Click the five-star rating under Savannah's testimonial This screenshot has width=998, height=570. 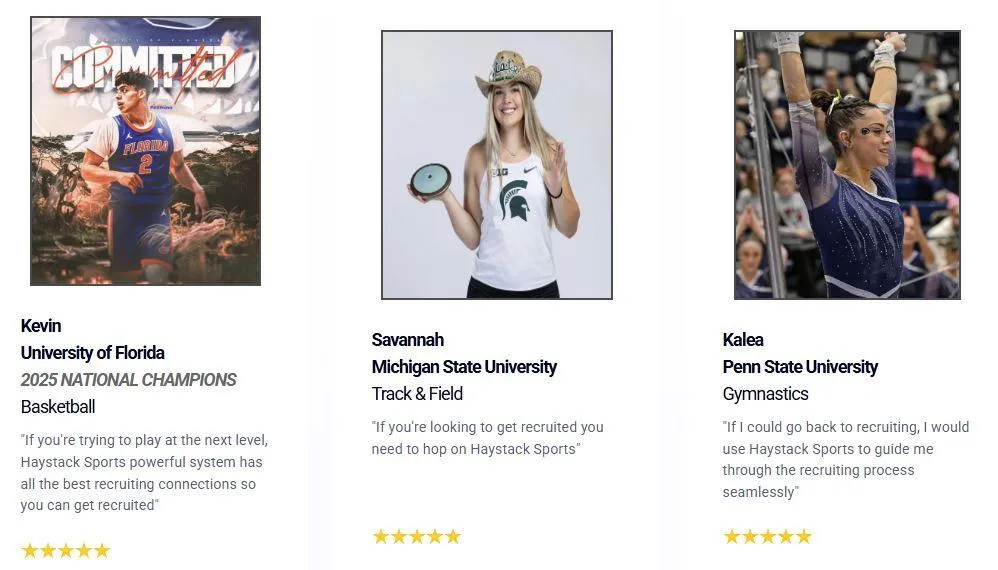[417, 536]
